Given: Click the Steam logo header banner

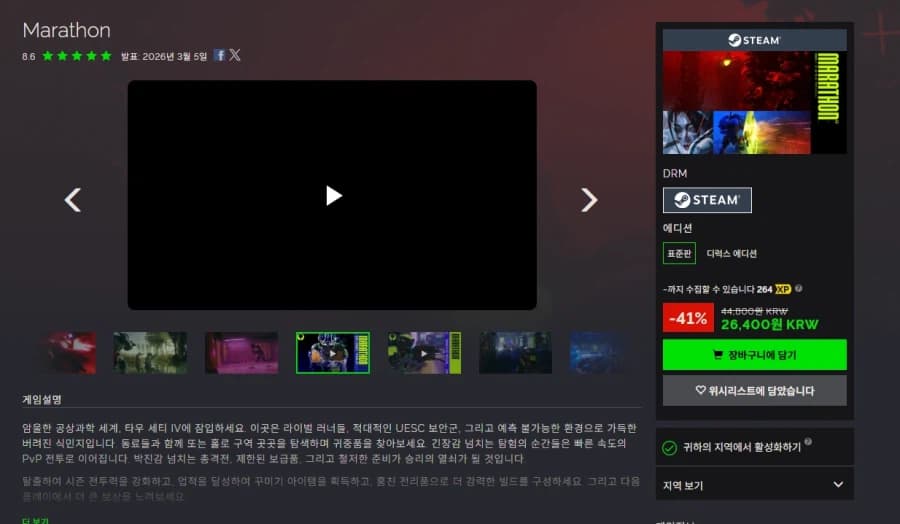Looking at the screenshot, I should pyautogui.click(x=754, y=40).
